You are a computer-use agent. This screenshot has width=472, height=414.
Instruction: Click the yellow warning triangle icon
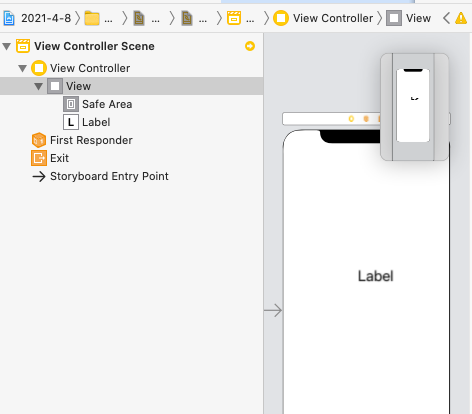(x=461, y=18)
